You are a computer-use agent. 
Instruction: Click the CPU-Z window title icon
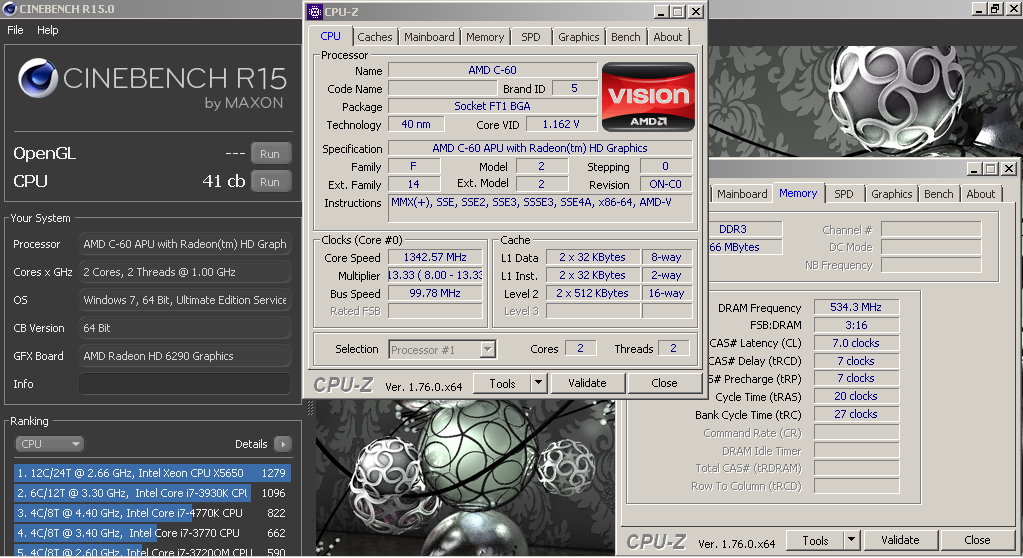(x=315, y=12)
